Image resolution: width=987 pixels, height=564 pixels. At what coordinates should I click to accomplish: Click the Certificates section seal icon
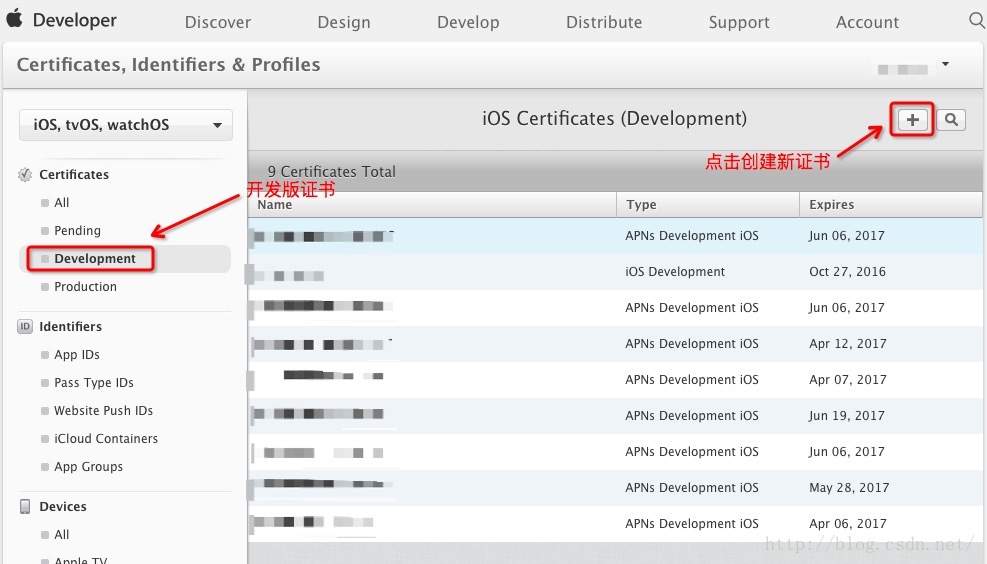coord(25,174)
